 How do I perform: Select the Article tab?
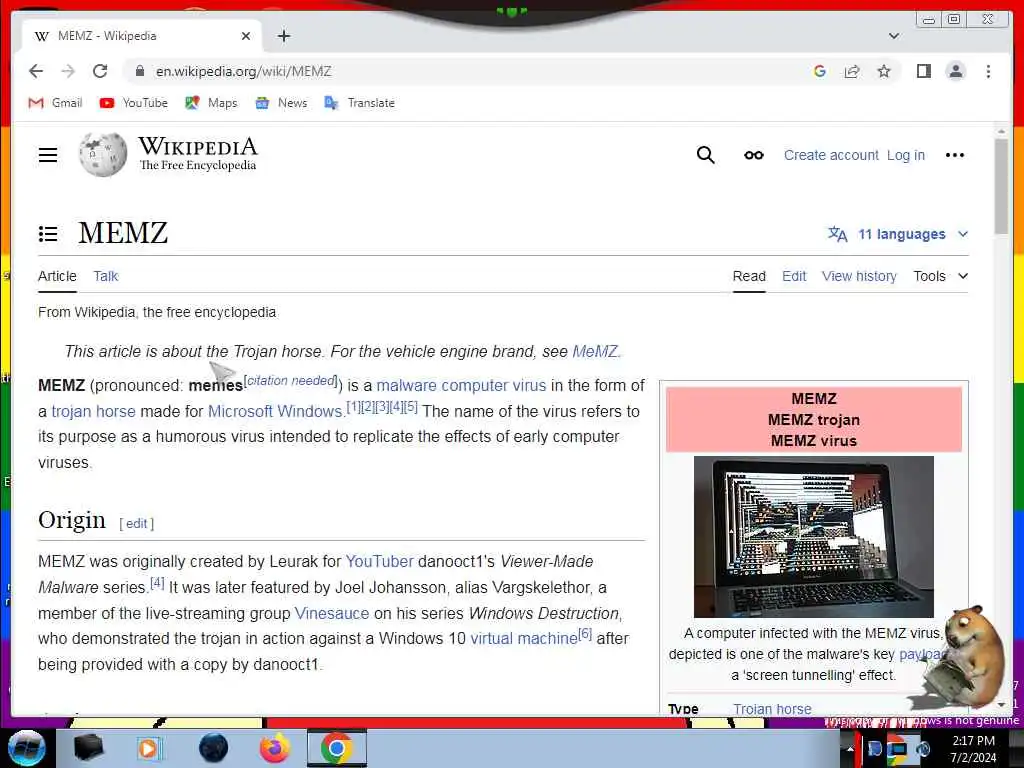[x=57, y=276]
